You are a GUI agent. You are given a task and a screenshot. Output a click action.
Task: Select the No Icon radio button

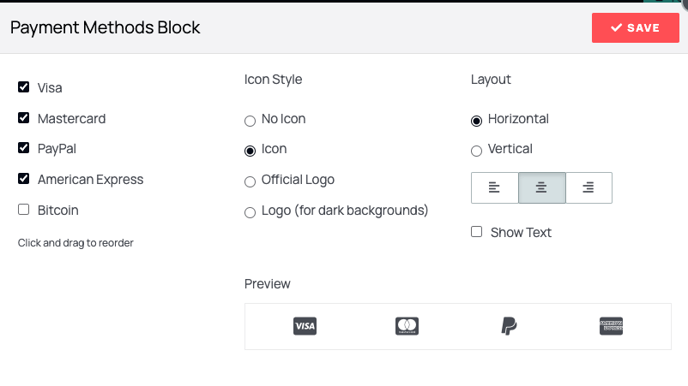(x=250, y=121)
